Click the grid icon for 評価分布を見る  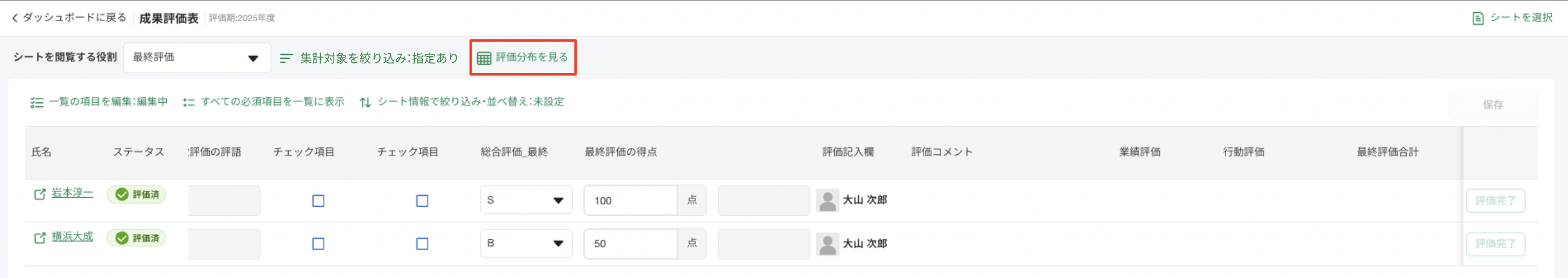(x=484, y=58)
